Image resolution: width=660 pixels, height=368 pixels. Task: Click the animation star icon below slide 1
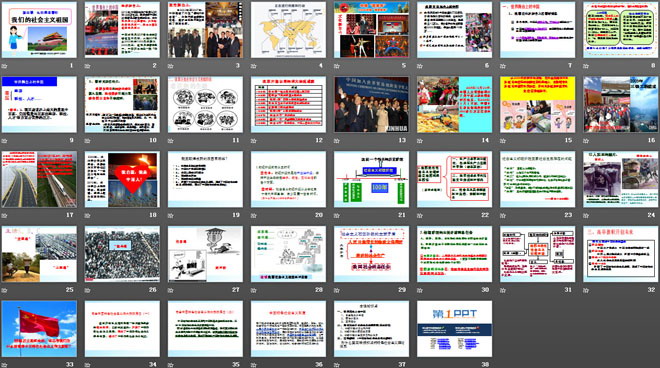point(5,66)
